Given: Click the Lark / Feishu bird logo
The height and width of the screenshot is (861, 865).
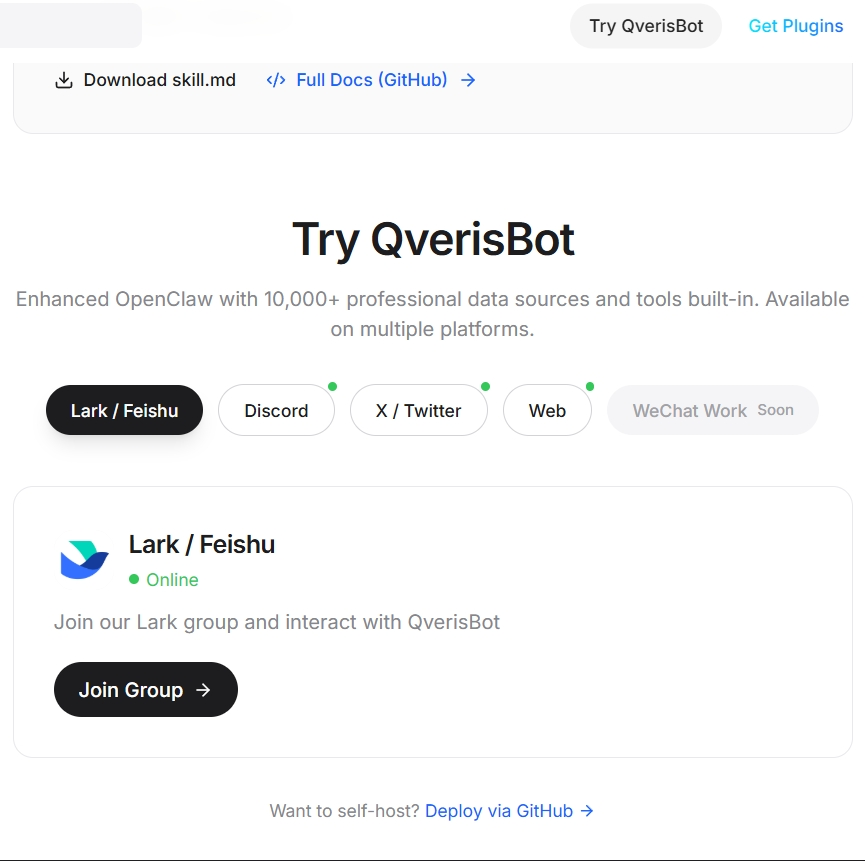Looking at the screenshot, I should coord(84,559).
